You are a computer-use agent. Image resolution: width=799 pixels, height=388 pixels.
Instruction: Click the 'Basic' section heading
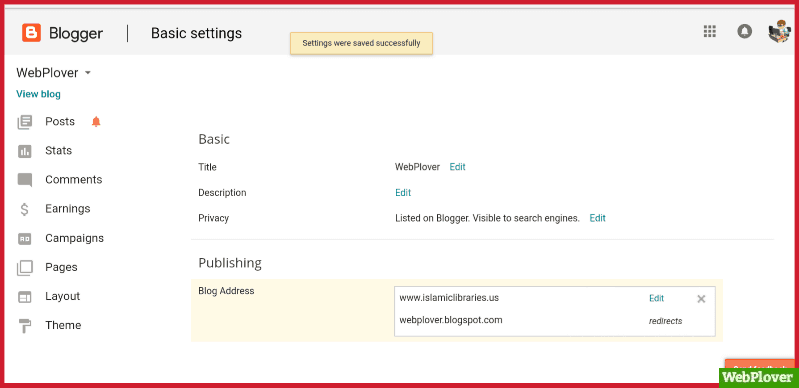[x=214, y=139]
